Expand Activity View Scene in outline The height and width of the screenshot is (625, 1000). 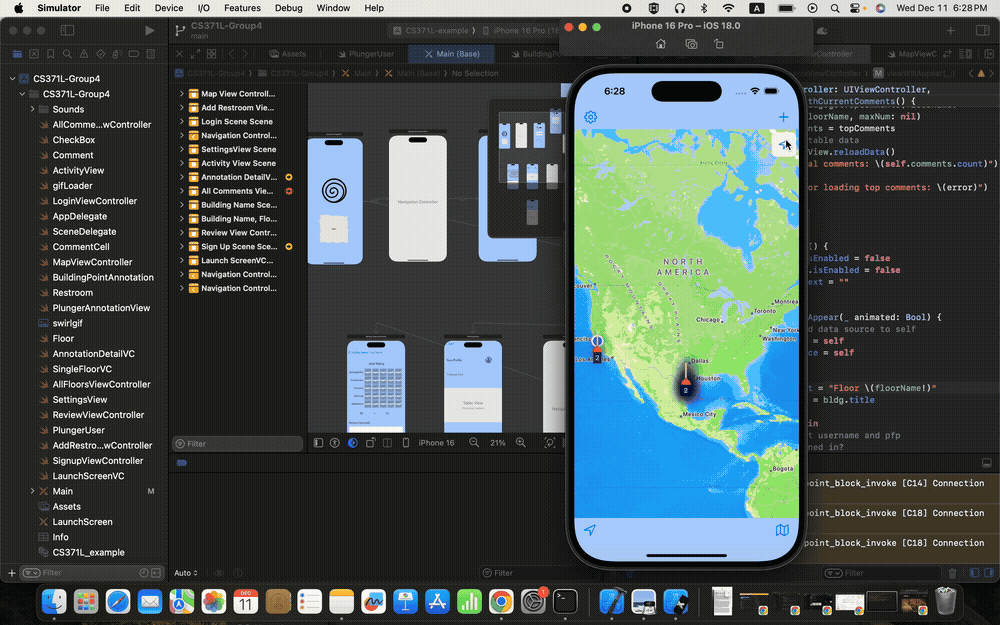tap(181, 163)
